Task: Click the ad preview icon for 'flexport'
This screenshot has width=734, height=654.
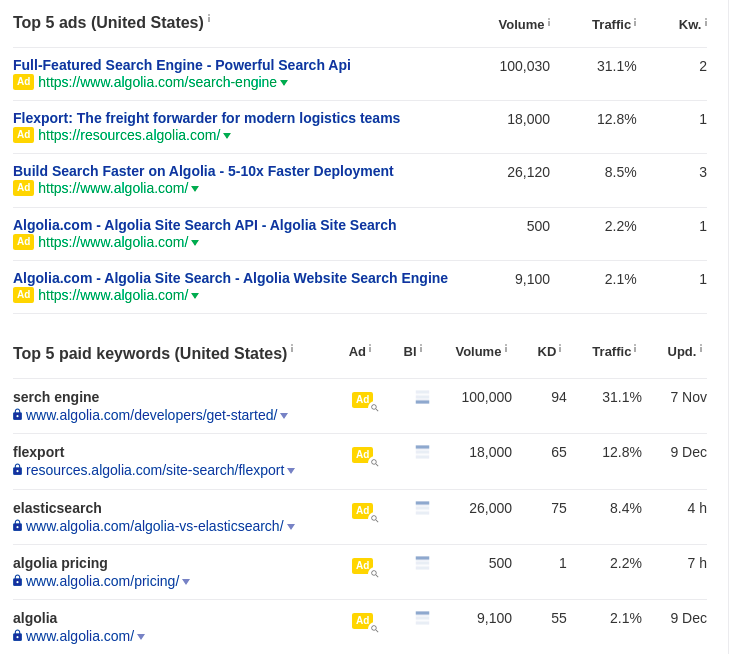Action: pos(364,455)
